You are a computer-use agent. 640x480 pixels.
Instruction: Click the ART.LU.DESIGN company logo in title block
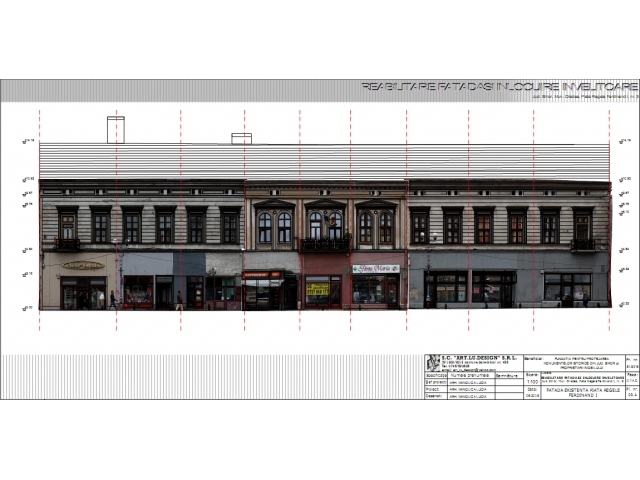(x=432, y=362)
